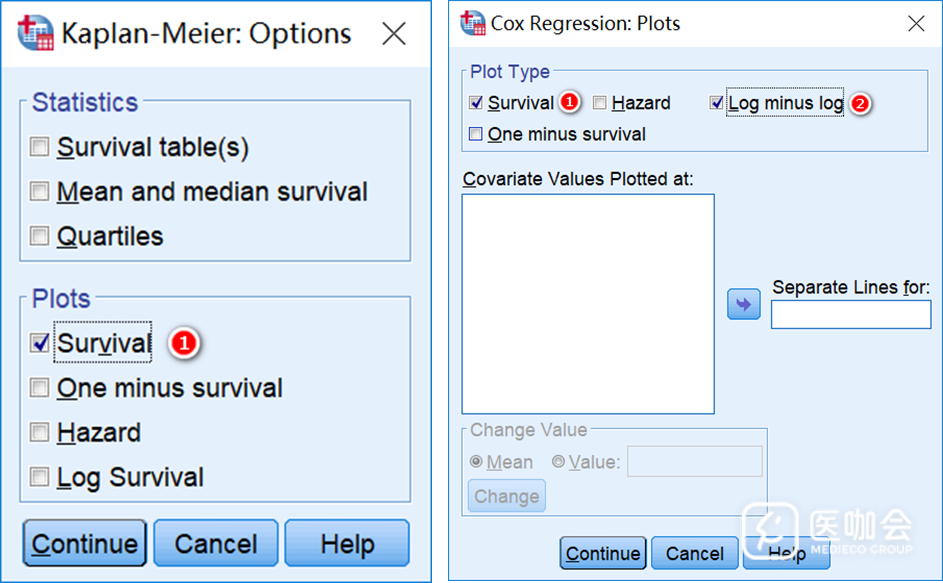Toggle the Log minus log checkbox
Screen dimensions: 943x583
pos(717,103)
